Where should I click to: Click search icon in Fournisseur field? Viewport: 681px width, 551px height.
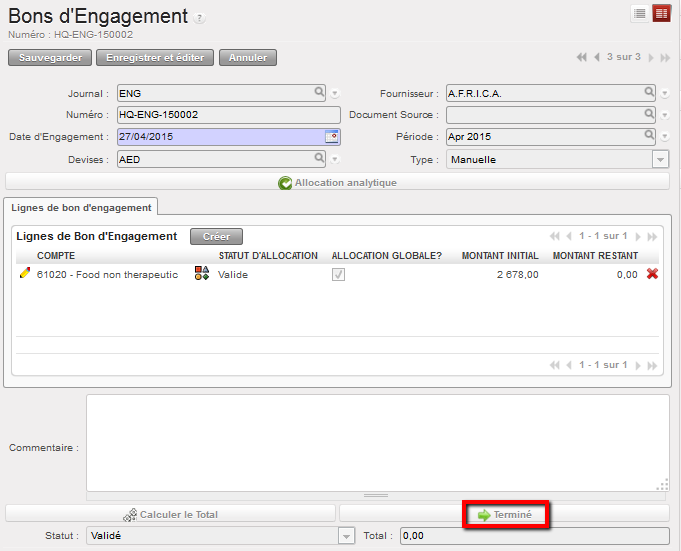tap(649, 93)
